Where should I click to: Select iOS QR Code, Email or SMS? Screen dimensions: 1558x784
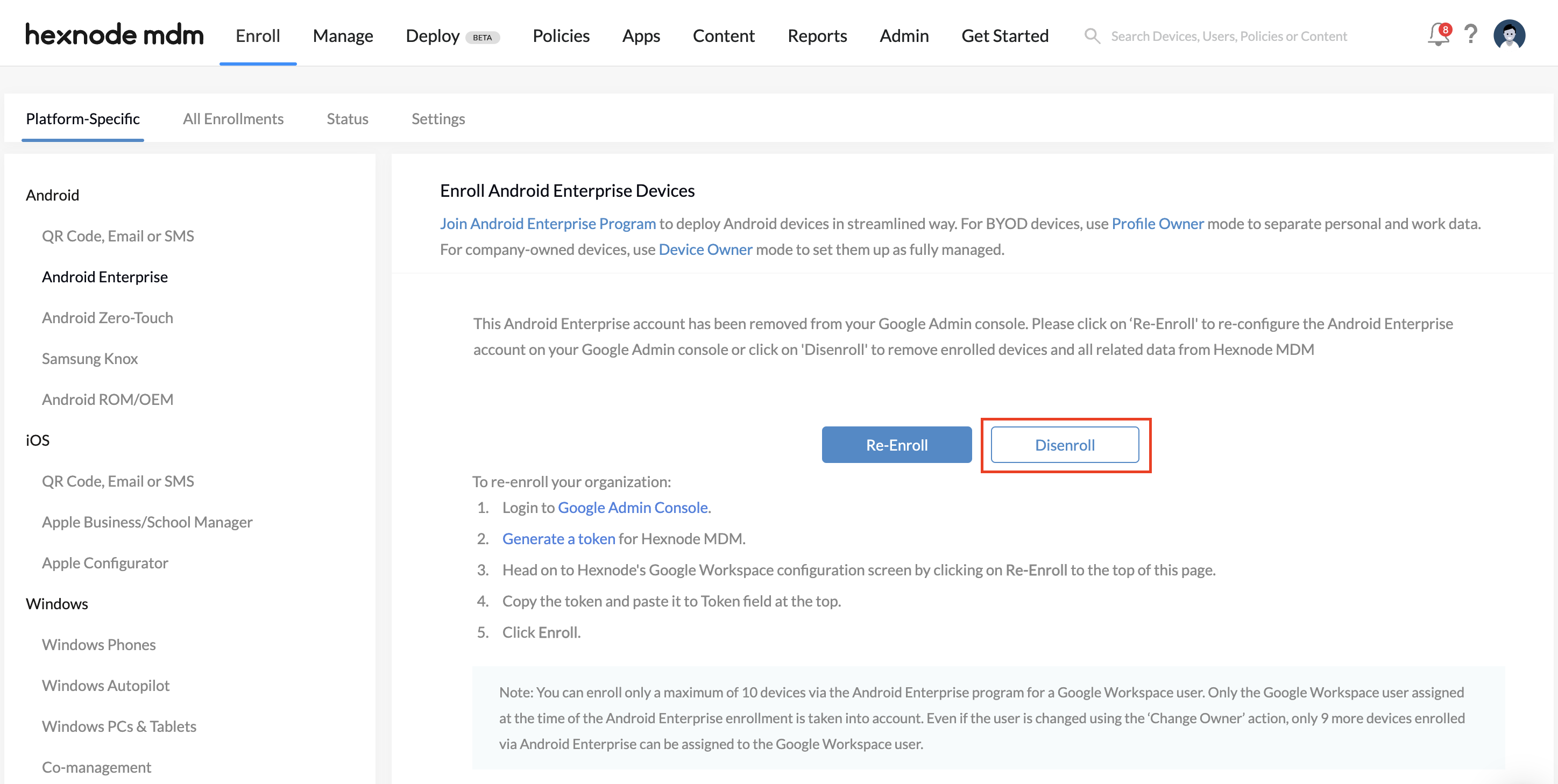pos(118,481)
